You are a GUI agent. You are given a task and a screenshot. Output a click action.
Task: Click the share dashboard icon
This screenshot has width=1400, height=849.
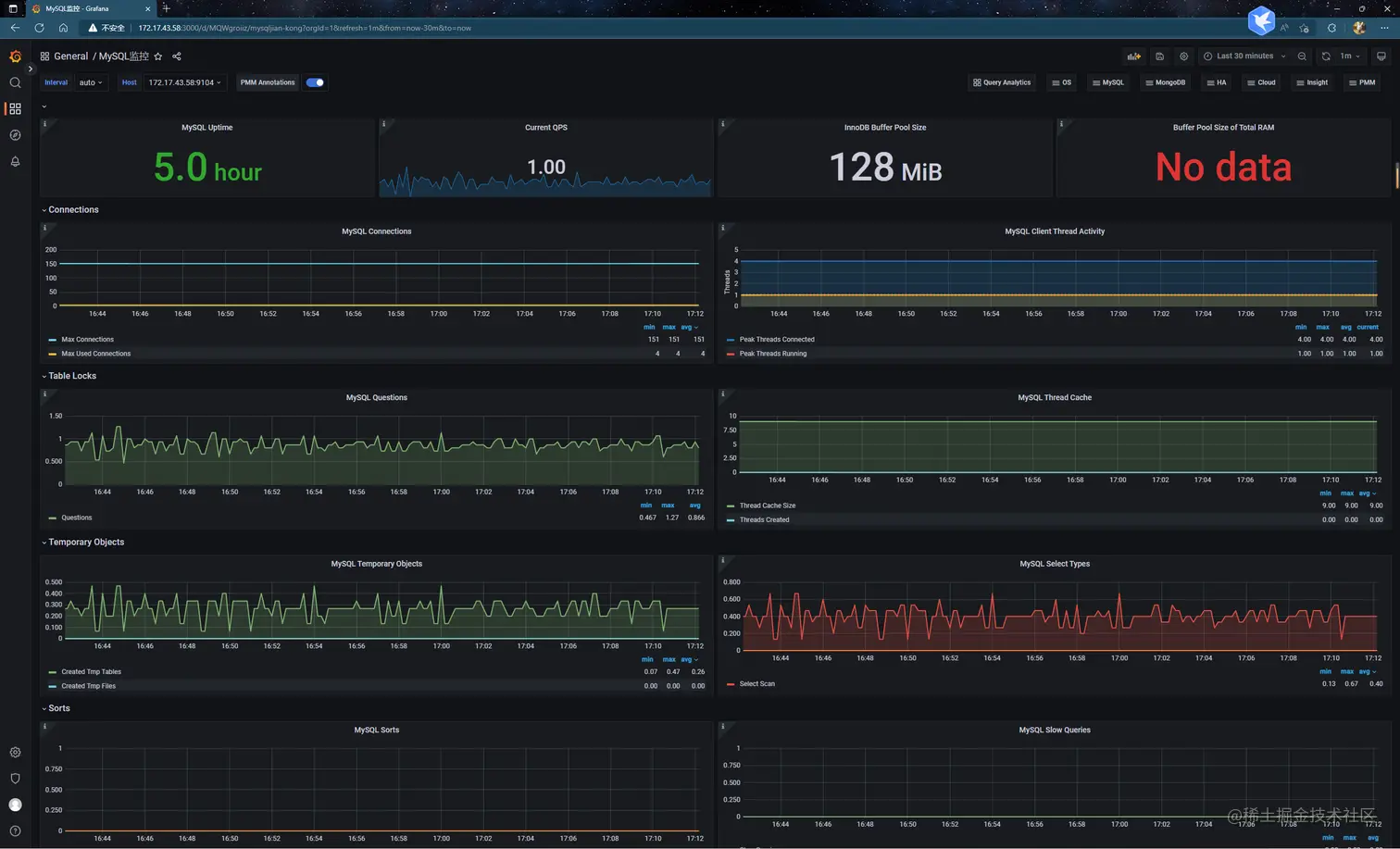coord(177,56)
